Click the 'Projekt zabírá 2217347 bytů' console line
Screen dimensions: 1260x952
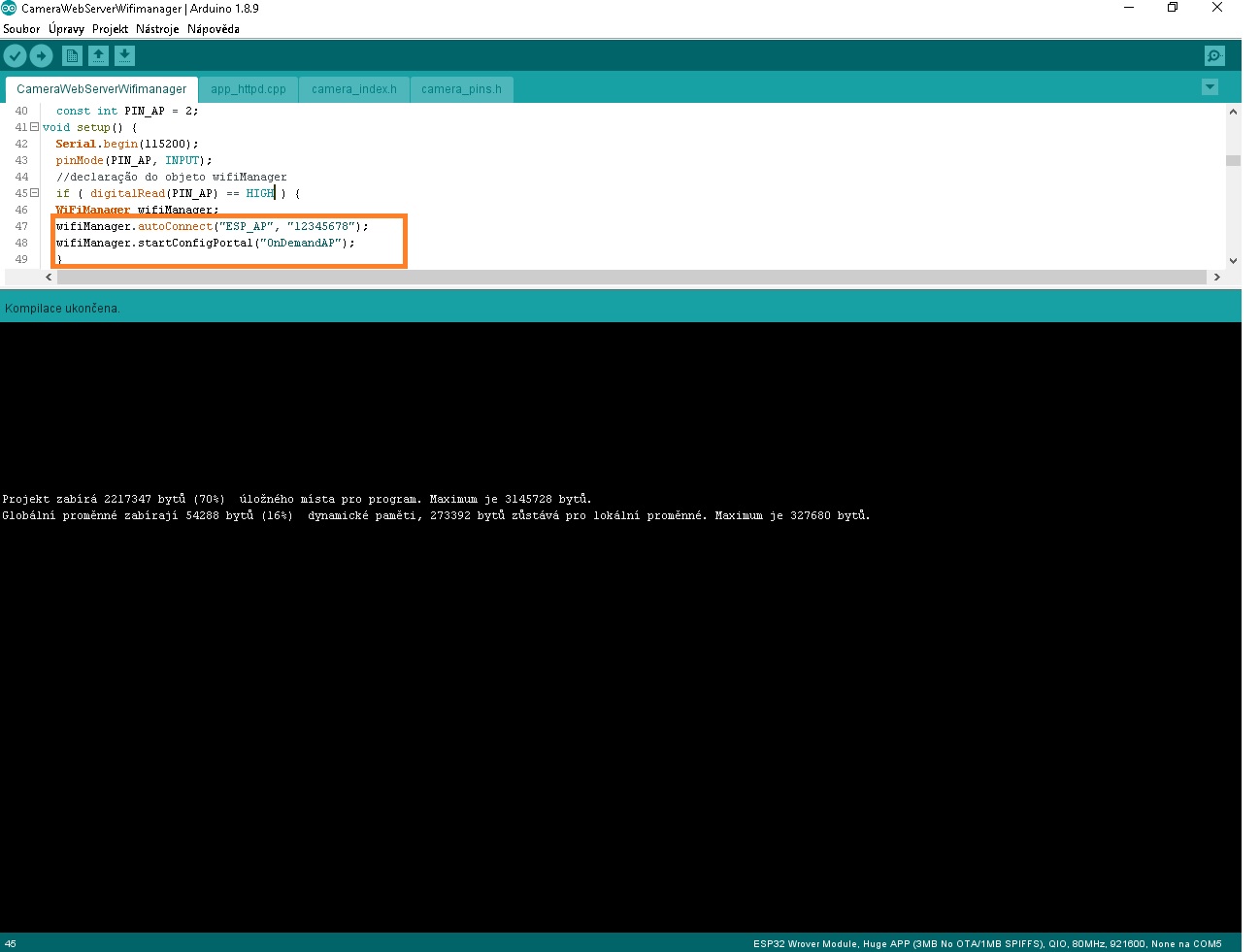[x=297, y=499]
